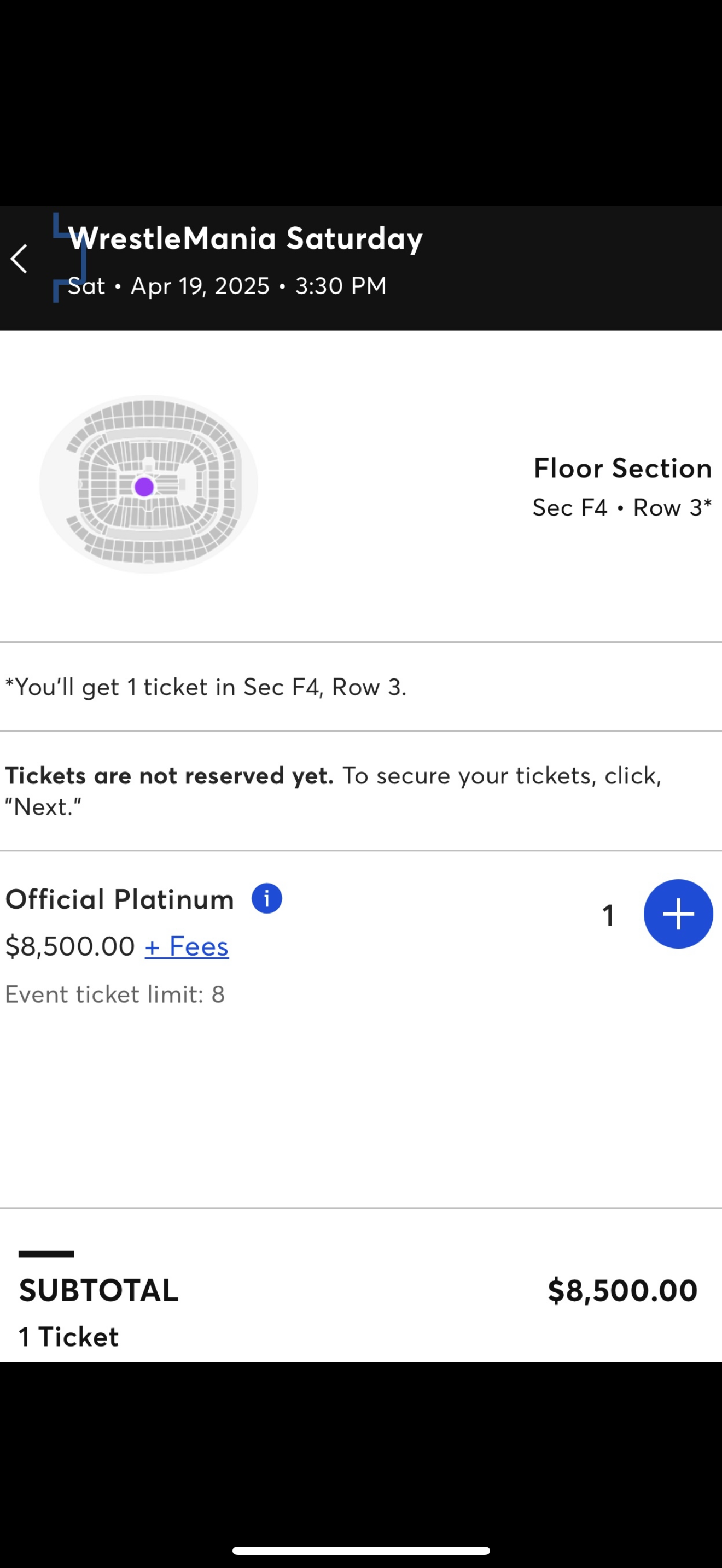722x1568 pixels.
Task: Tap the blue bracket logo in the header
Action: pos(68,258)
